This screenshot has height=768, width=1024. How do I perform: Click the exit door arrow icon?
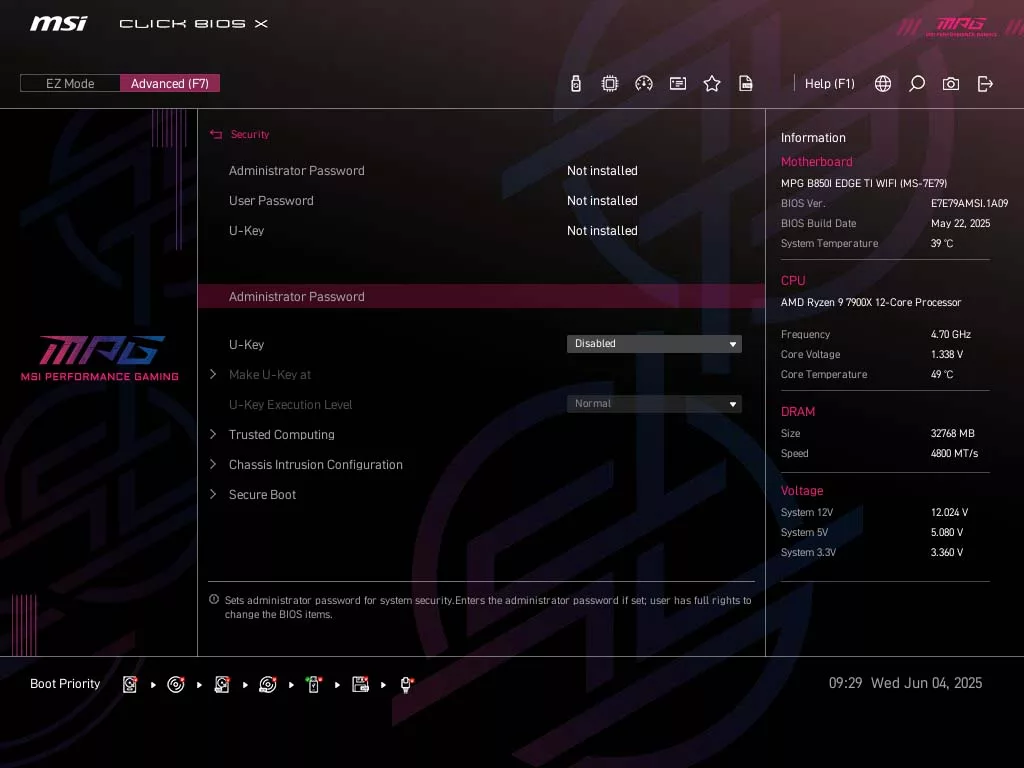pos(985,84)
